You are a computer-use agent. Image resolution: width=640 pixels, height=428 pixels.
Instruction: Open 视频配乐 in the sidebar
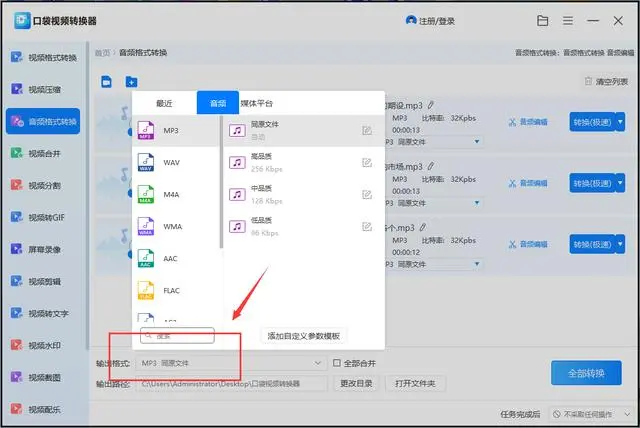tap(36, 409)
